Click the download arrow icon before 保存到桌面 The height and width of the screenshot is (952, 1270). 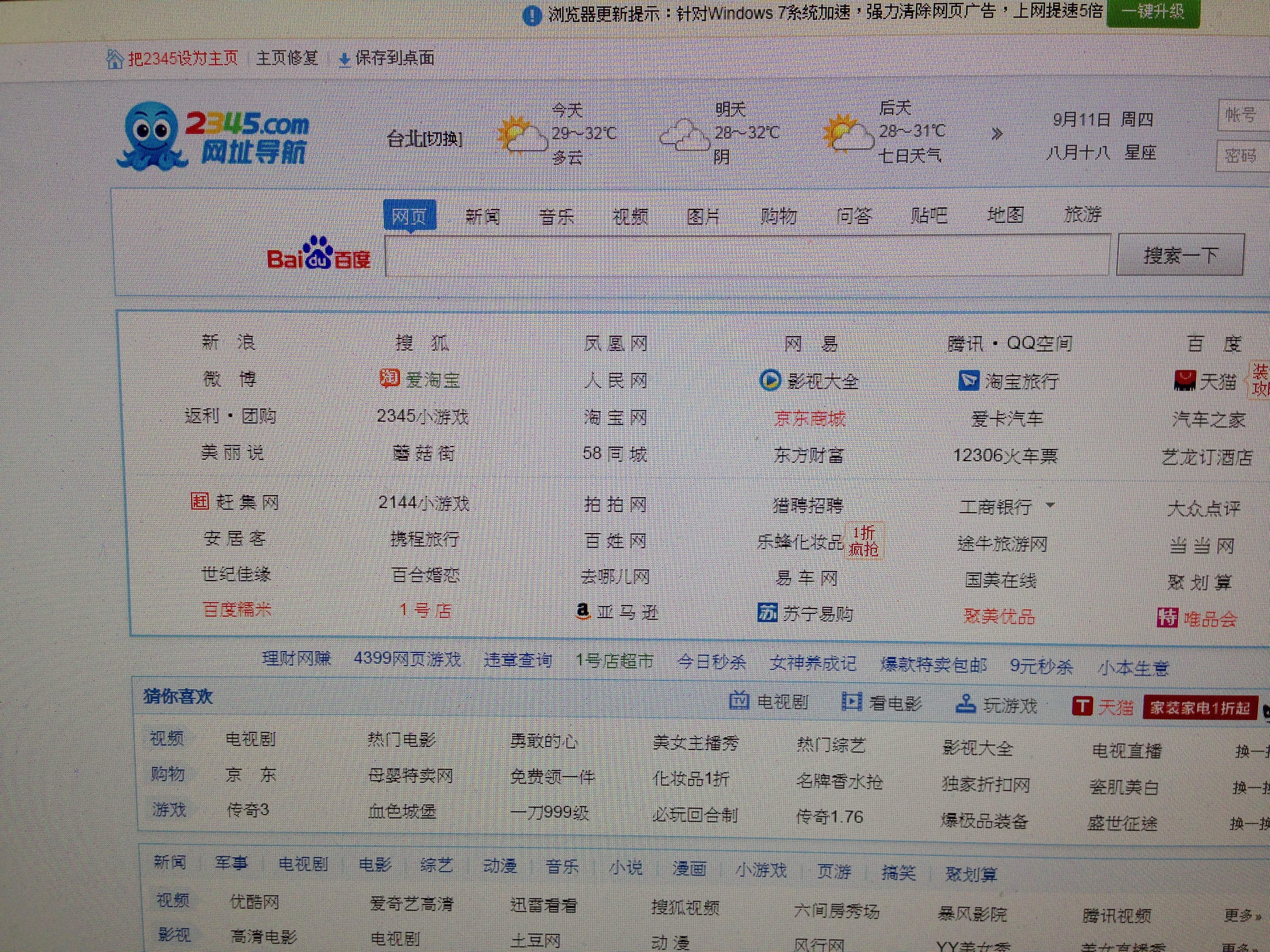(x=344, y=59)
